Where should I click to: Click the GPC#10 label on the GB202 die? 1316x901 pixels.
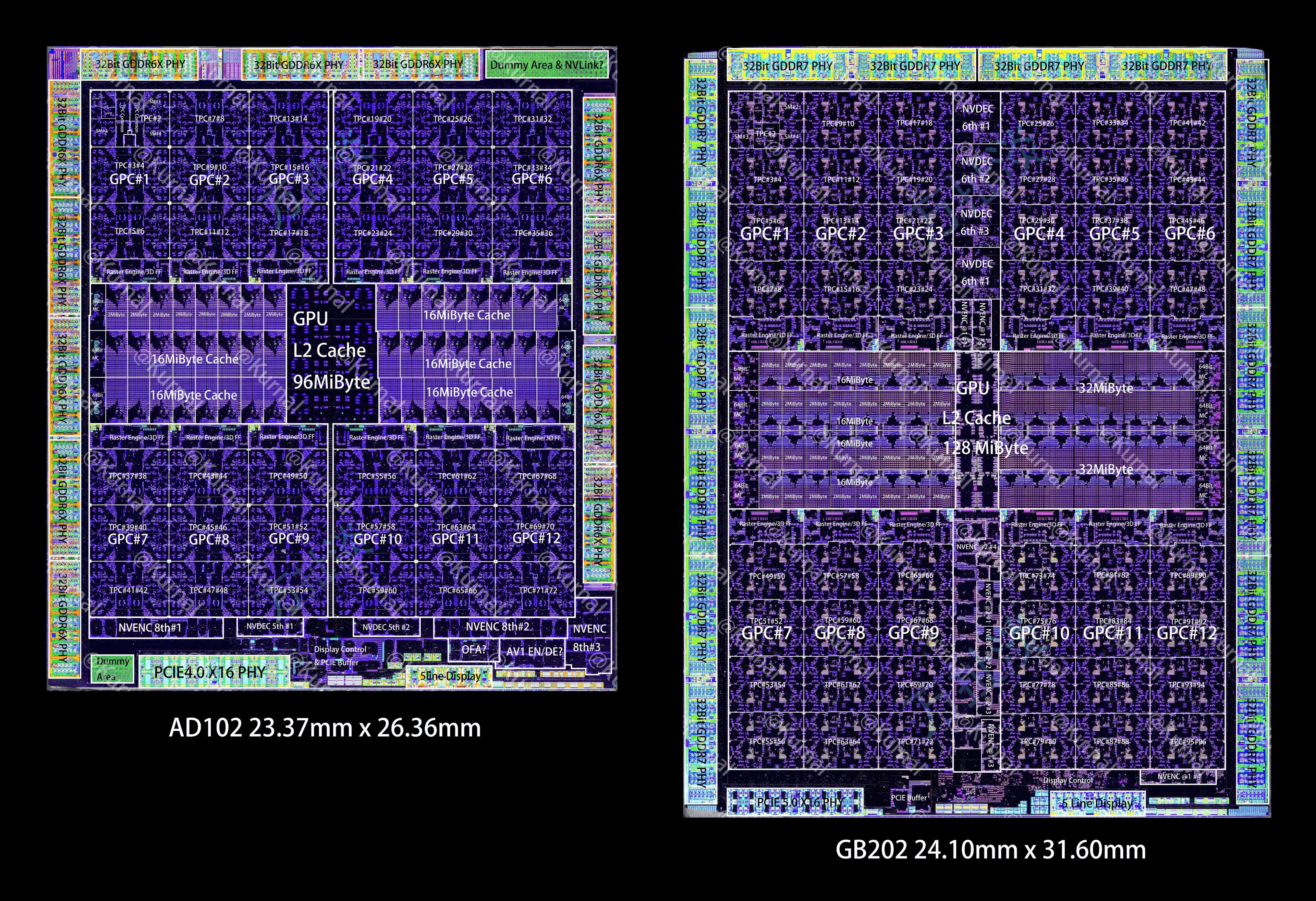[1039, 633]
